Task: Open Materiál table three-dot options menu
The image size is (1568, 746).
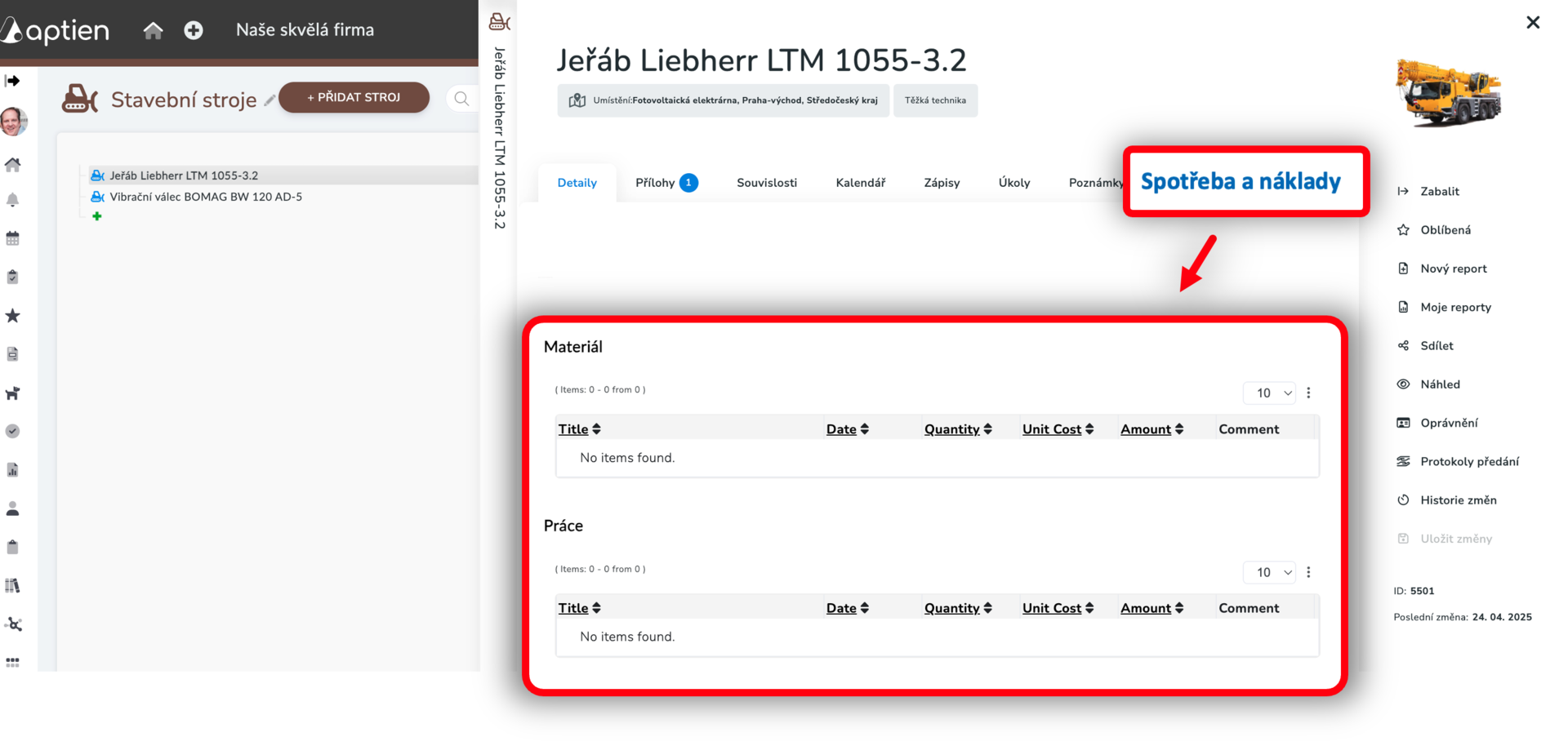Action: coord(1308,393)
